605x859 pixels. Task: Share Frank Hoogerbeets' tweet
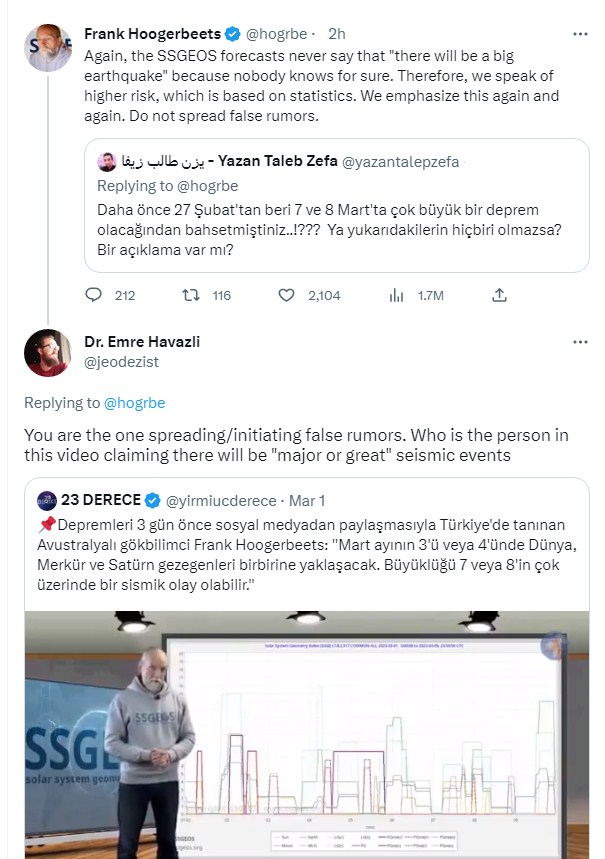tap(499, 295)
